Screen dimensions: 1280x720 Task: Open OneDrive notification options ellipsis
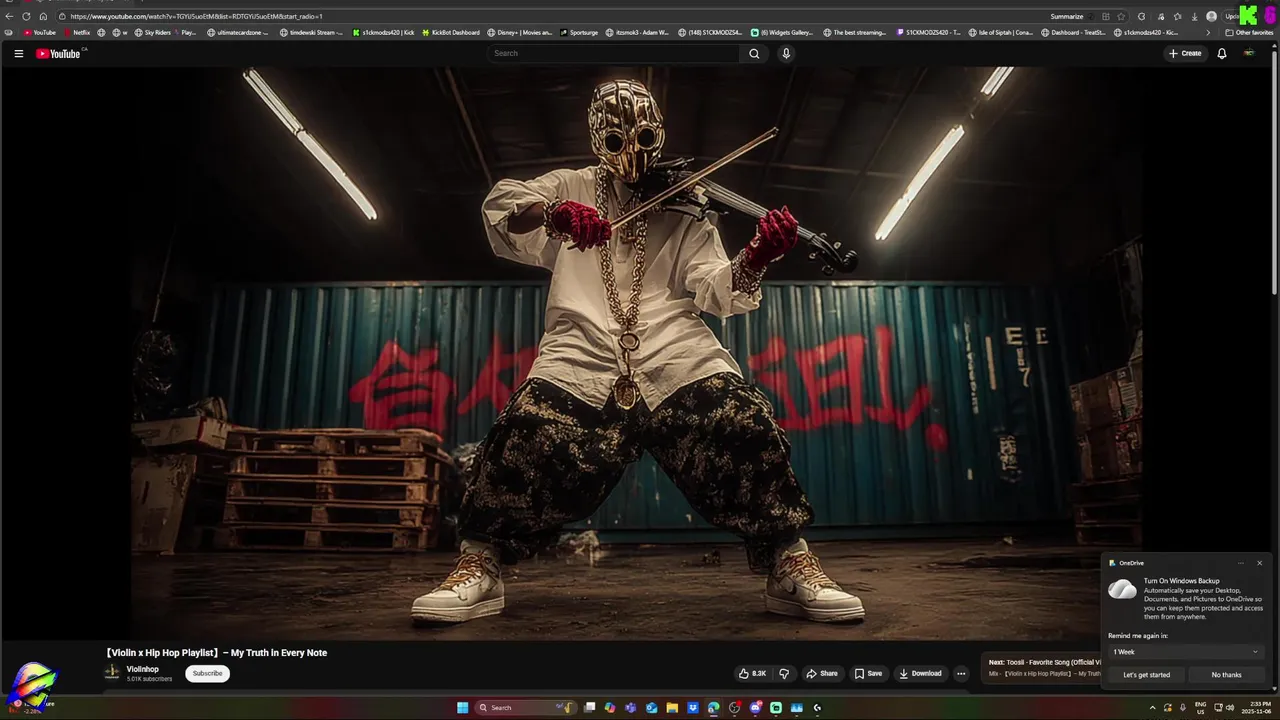[x=1241, y=563]
